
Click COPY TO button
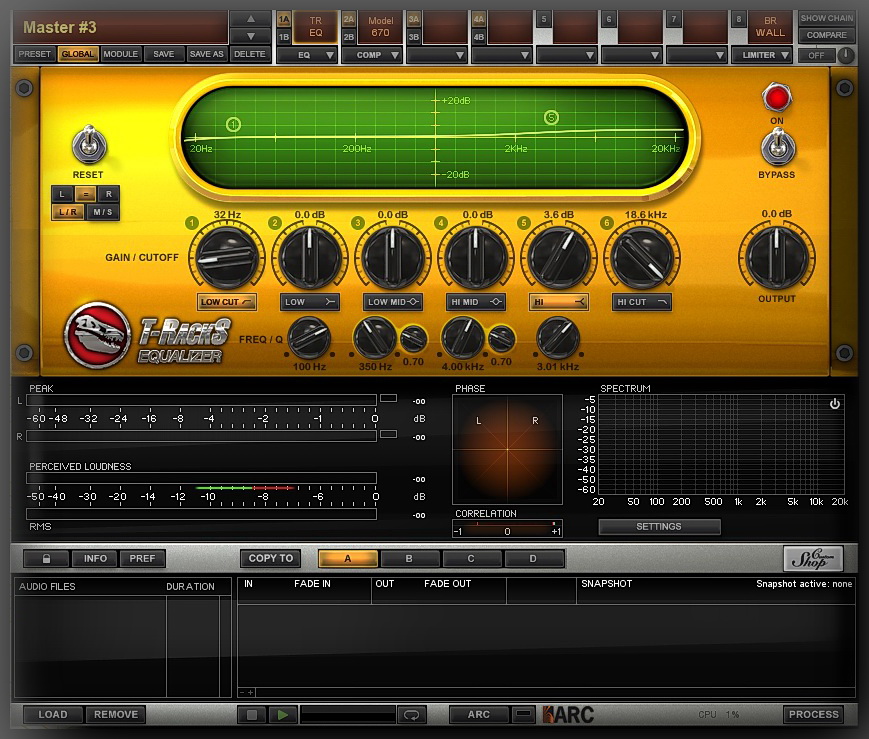[270, 558]
